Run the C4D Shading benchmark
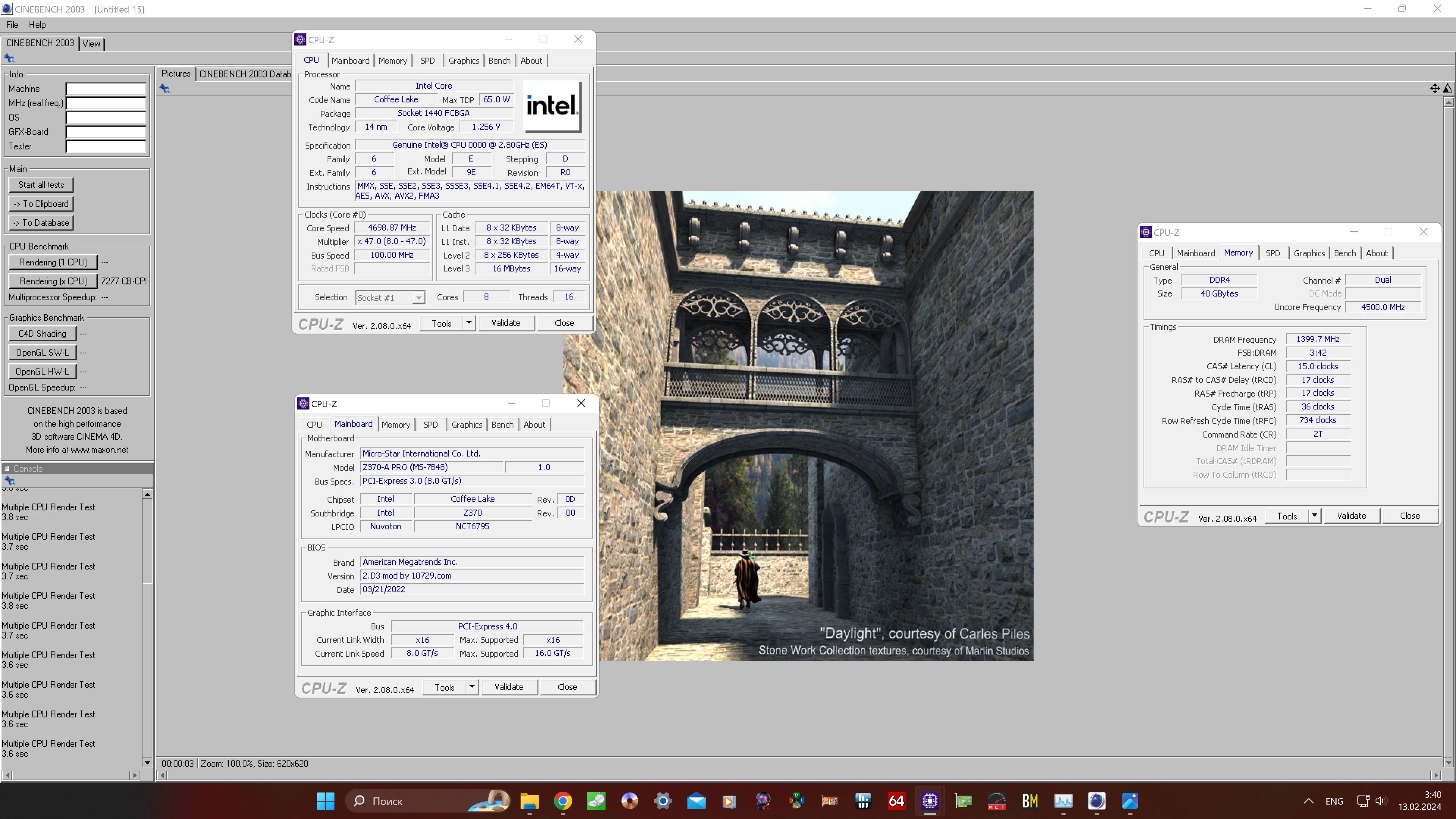This screenshot has height=819, width=1456. click(x=42, y=334)
